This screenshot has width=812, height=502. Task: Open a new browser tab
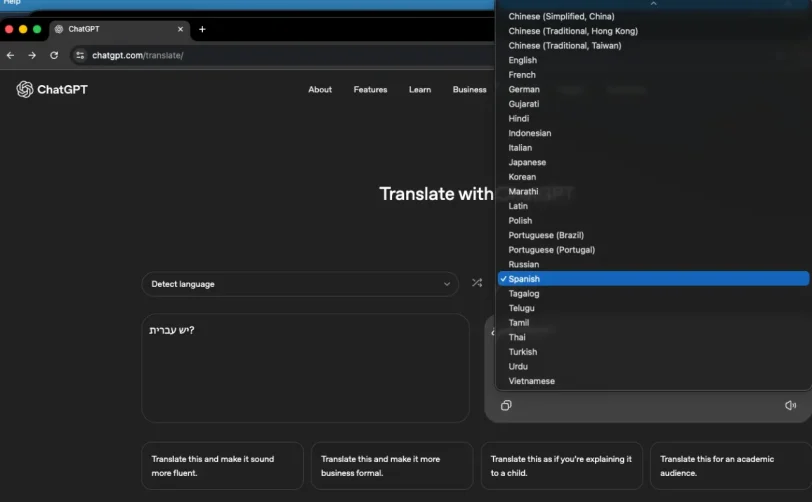[202, 29]
